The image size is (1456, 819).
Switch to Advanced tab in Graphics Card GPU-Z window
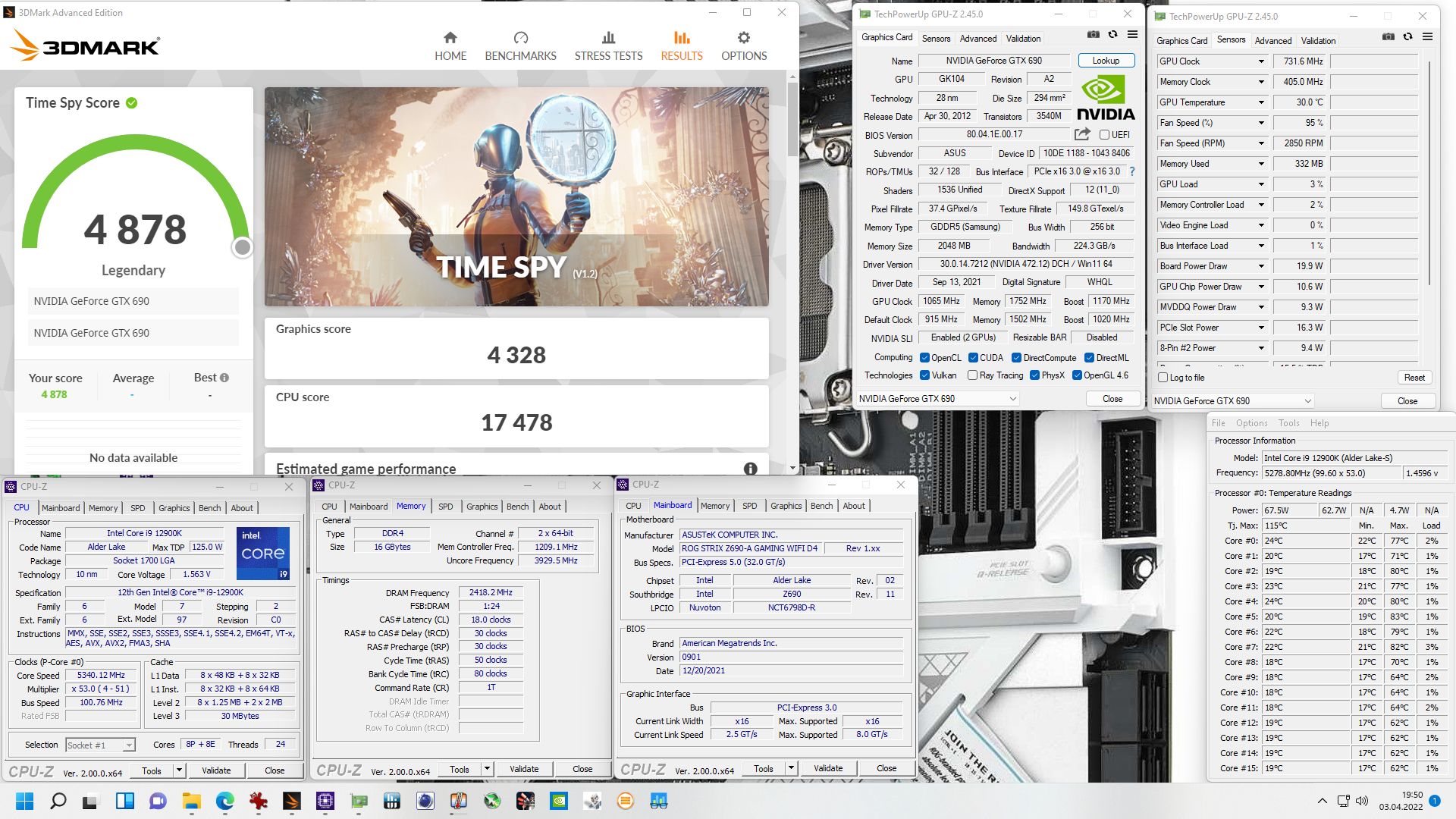click(x=978, y=39)
